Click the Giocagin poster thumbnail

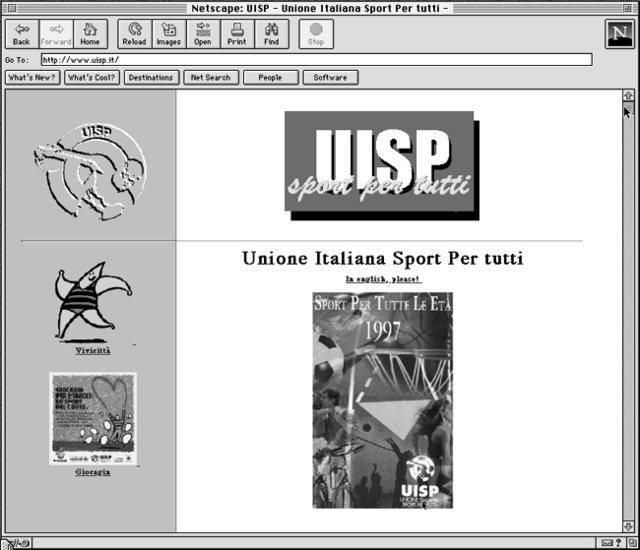(93, 419)
